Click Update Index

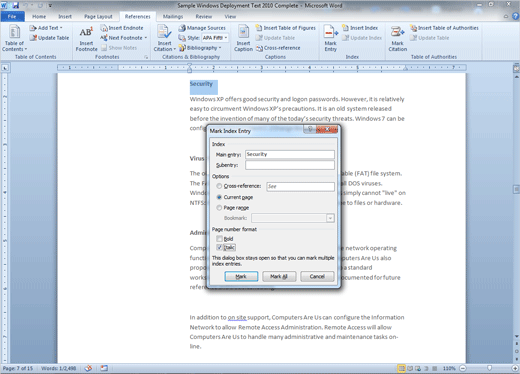click(x=362, y=38)
